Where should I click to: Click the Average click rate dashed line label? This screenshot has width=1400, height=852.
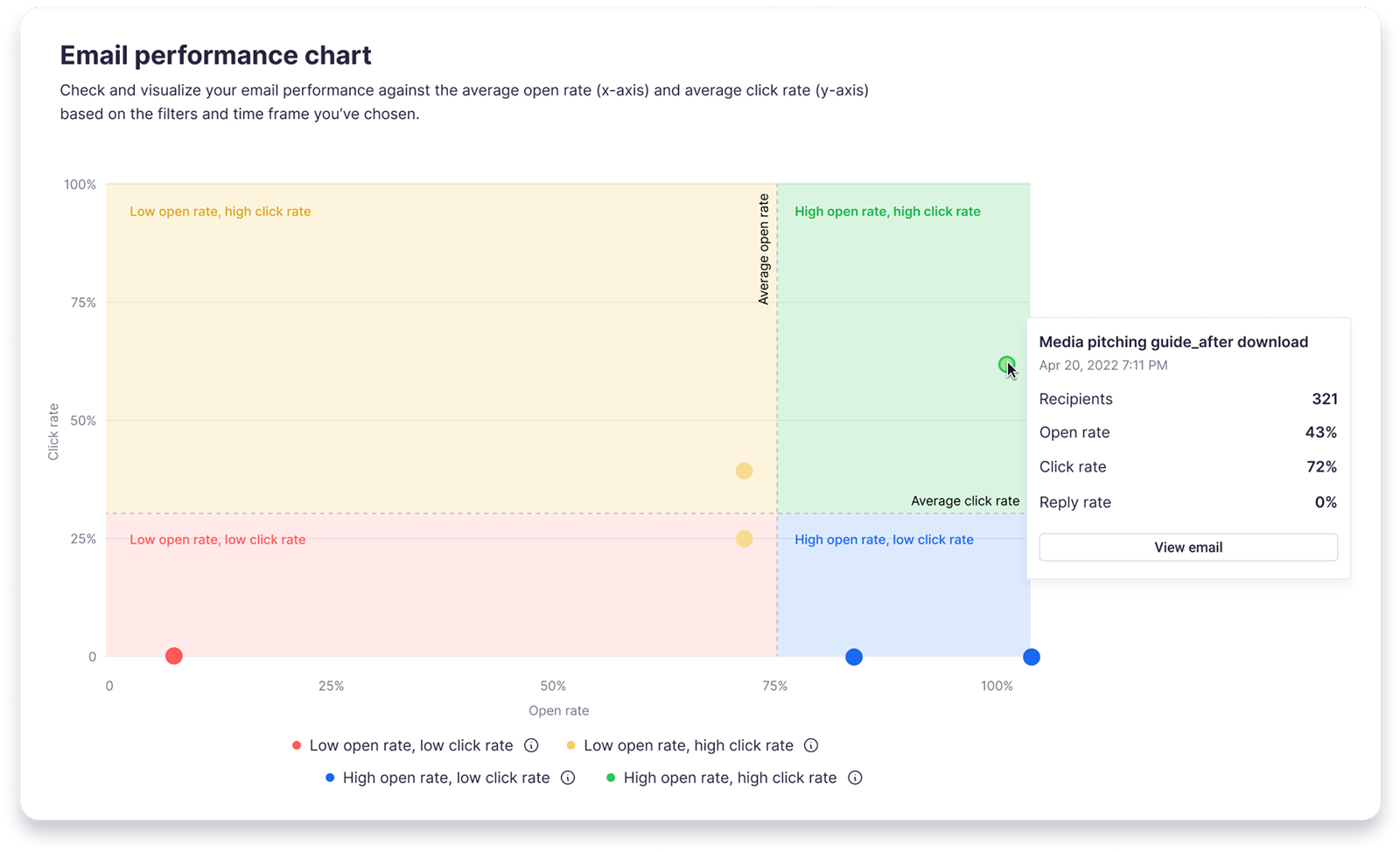click(965, 500)
